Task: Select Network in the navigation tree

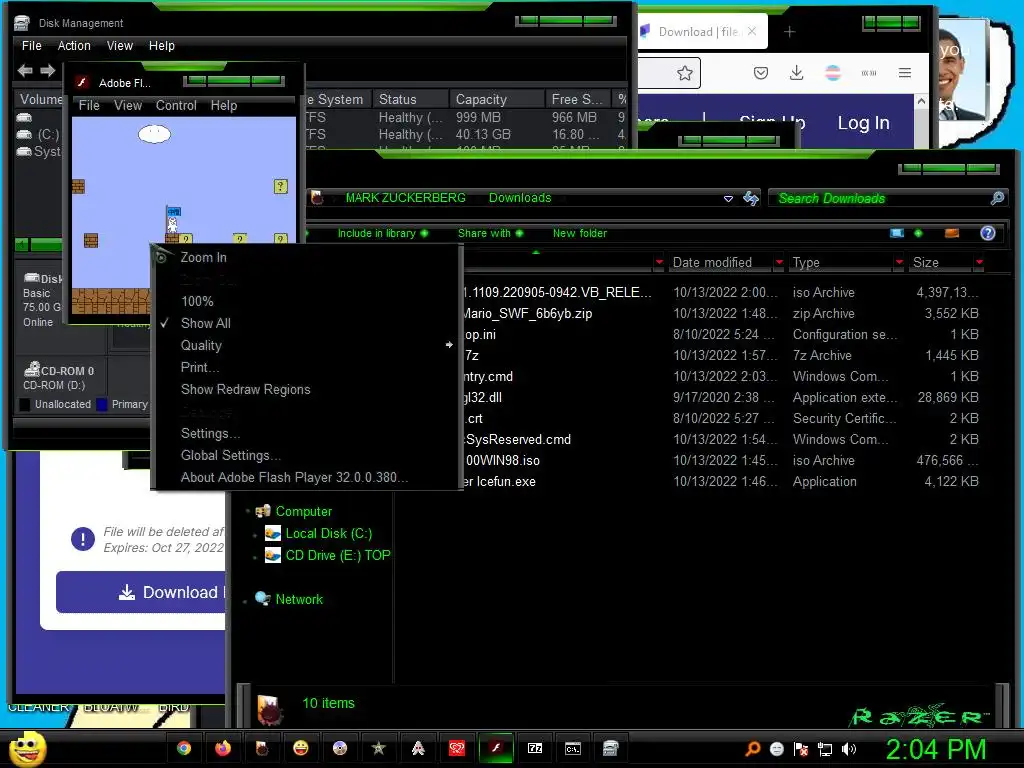Action: pos(299,599)
